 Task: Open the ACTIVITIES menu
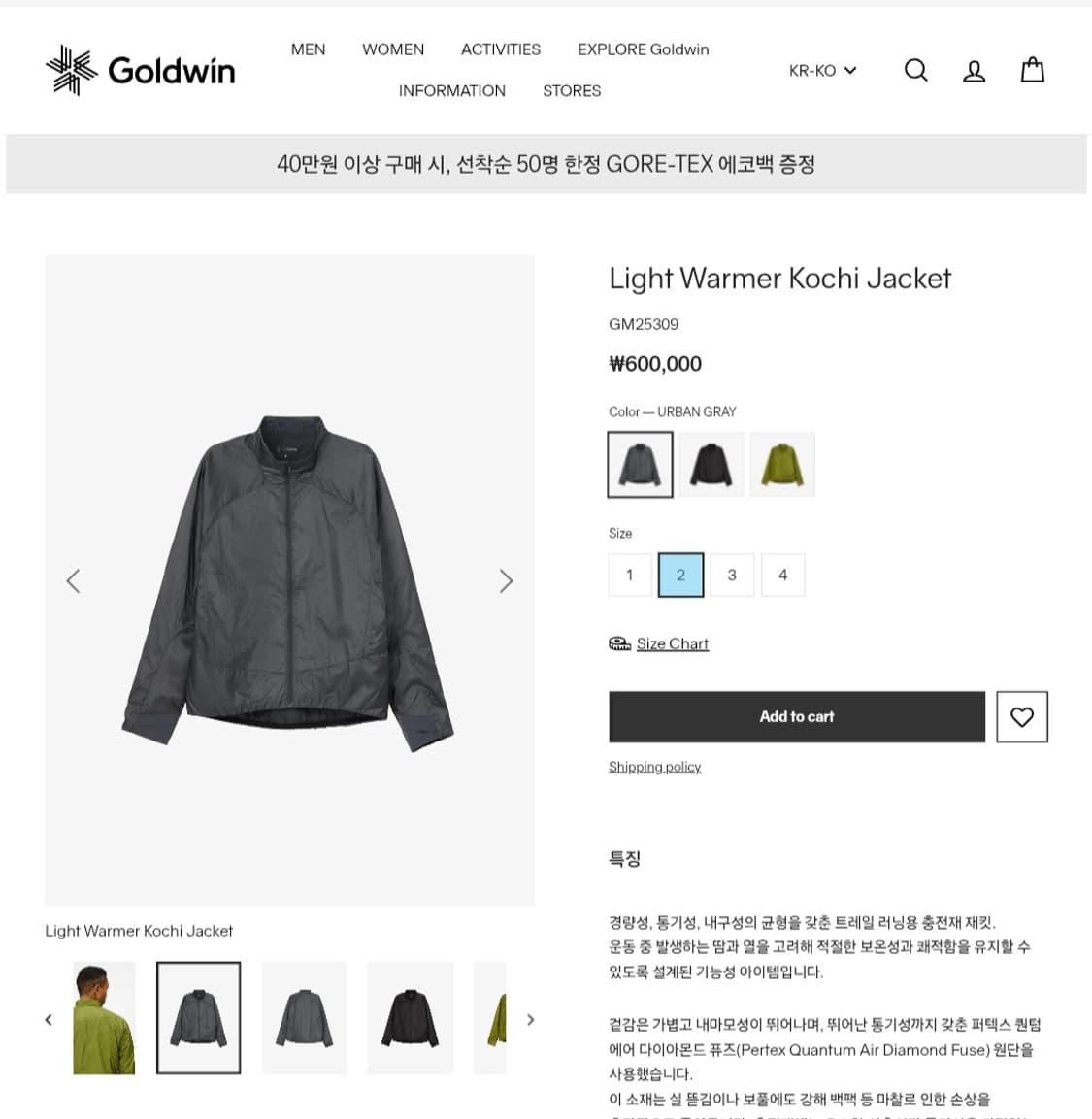pos(501,49)
